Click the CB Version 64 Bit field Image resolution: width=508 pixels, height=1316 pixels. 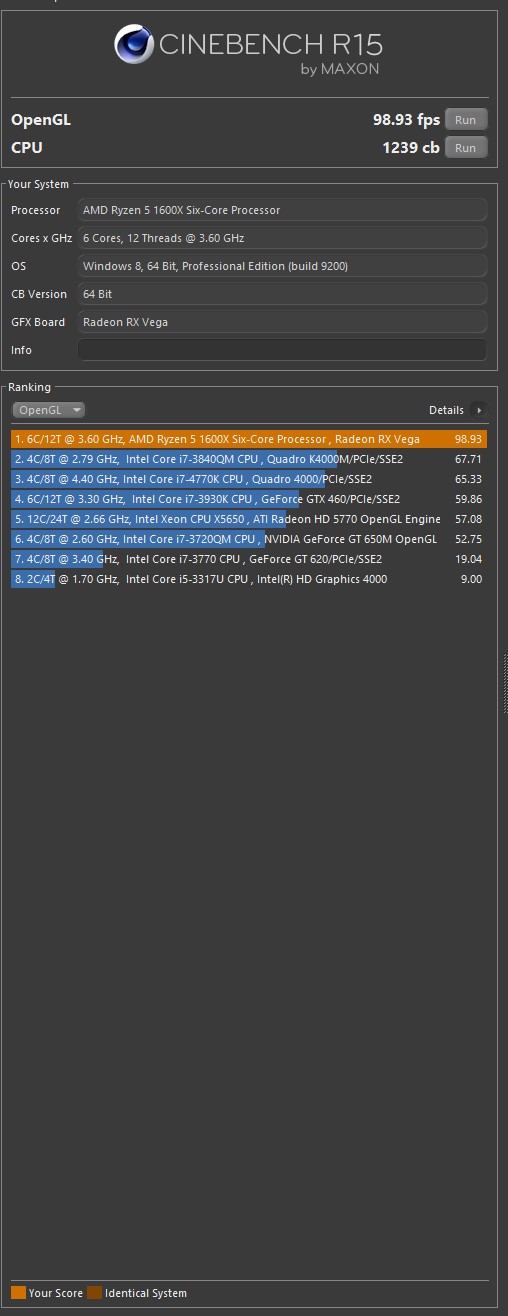coord(282,294)
